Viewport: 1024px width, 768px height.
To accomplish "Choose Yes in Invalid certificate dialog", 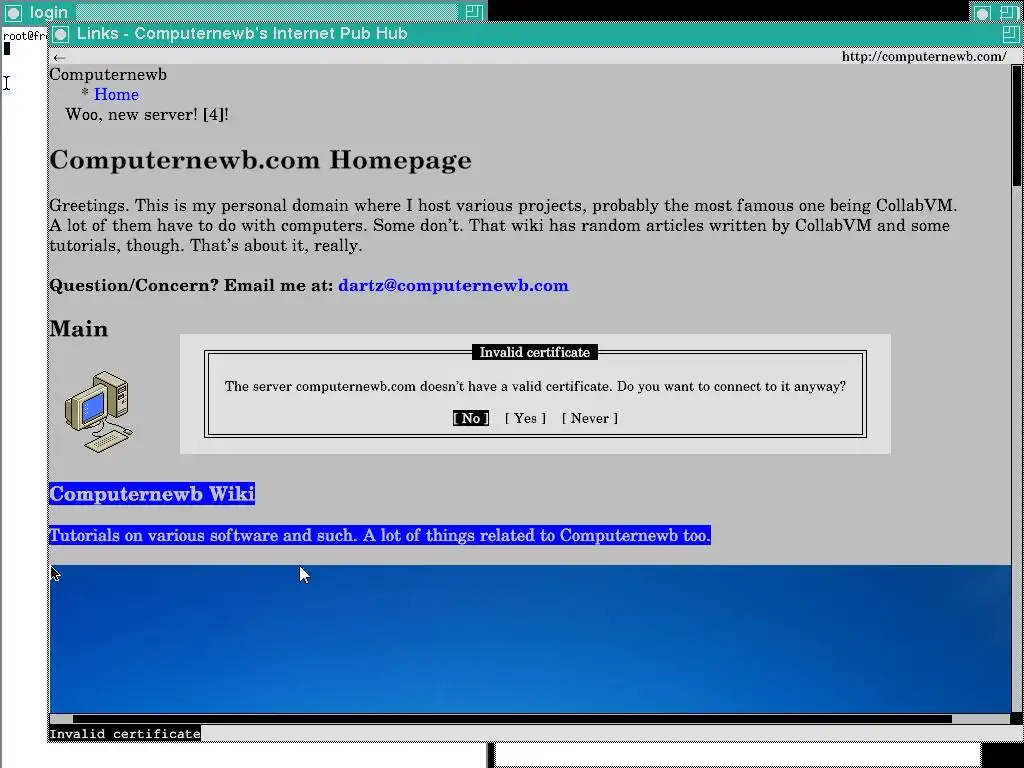I will [525, 418].
